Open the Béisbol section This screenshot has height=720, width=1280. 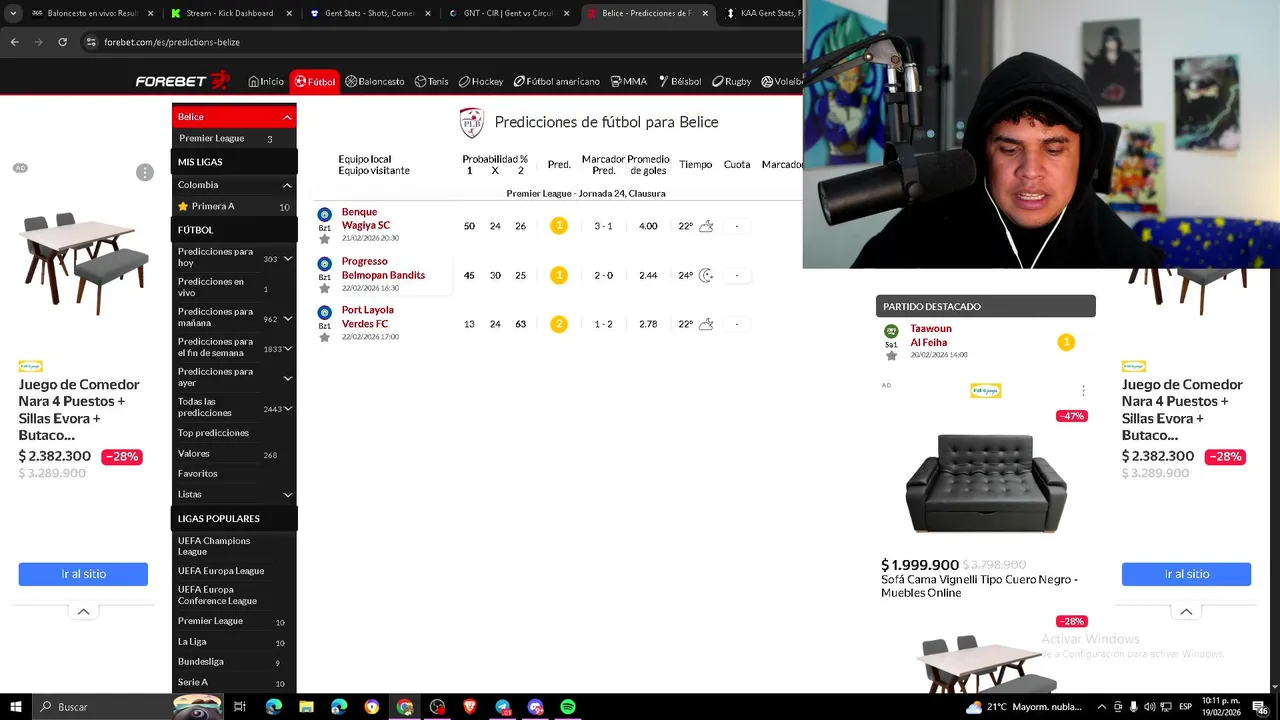click(x=680, y=81)
